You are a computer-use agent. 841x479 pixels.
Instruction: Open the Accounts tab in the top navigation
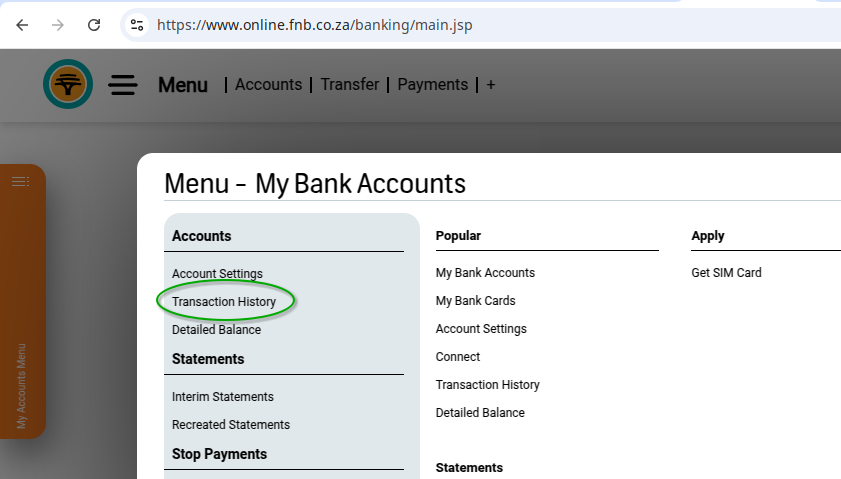pos(268,85)
